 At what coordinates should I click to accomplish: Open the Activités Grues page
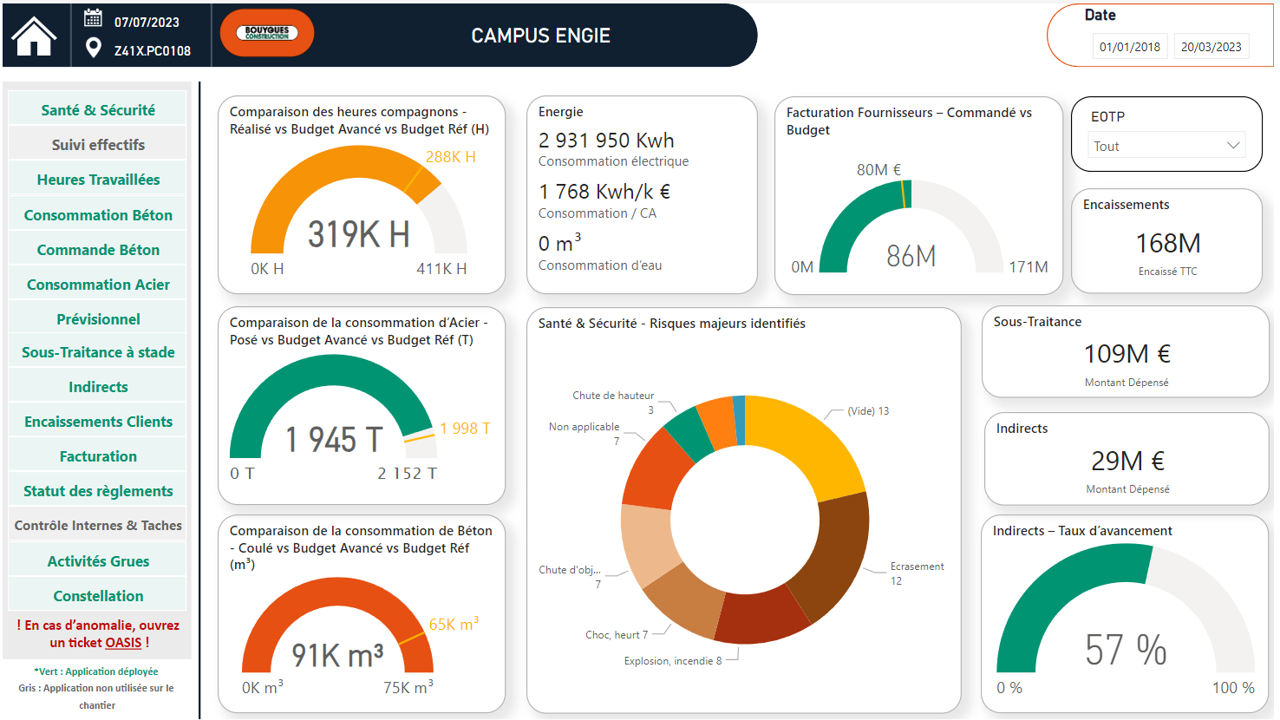[x=98, y=561]
